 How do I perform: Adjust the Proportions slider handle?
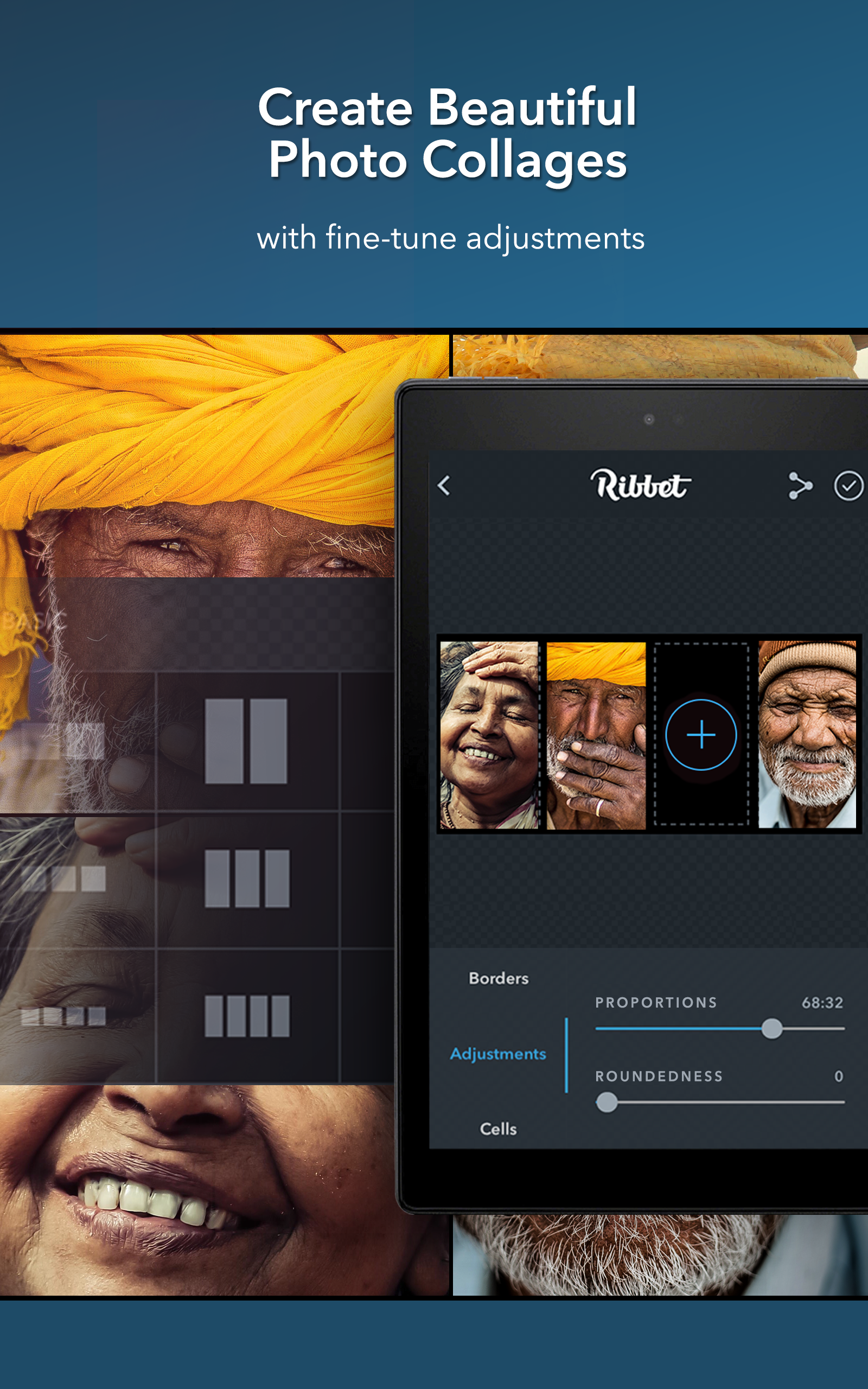pos(772,1029)
